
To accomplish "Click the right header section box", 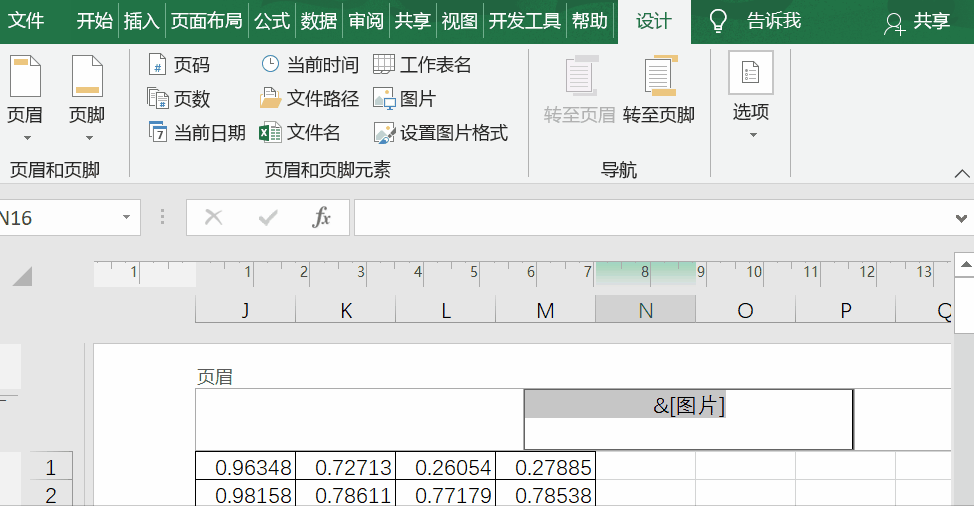I will [902, 419].
